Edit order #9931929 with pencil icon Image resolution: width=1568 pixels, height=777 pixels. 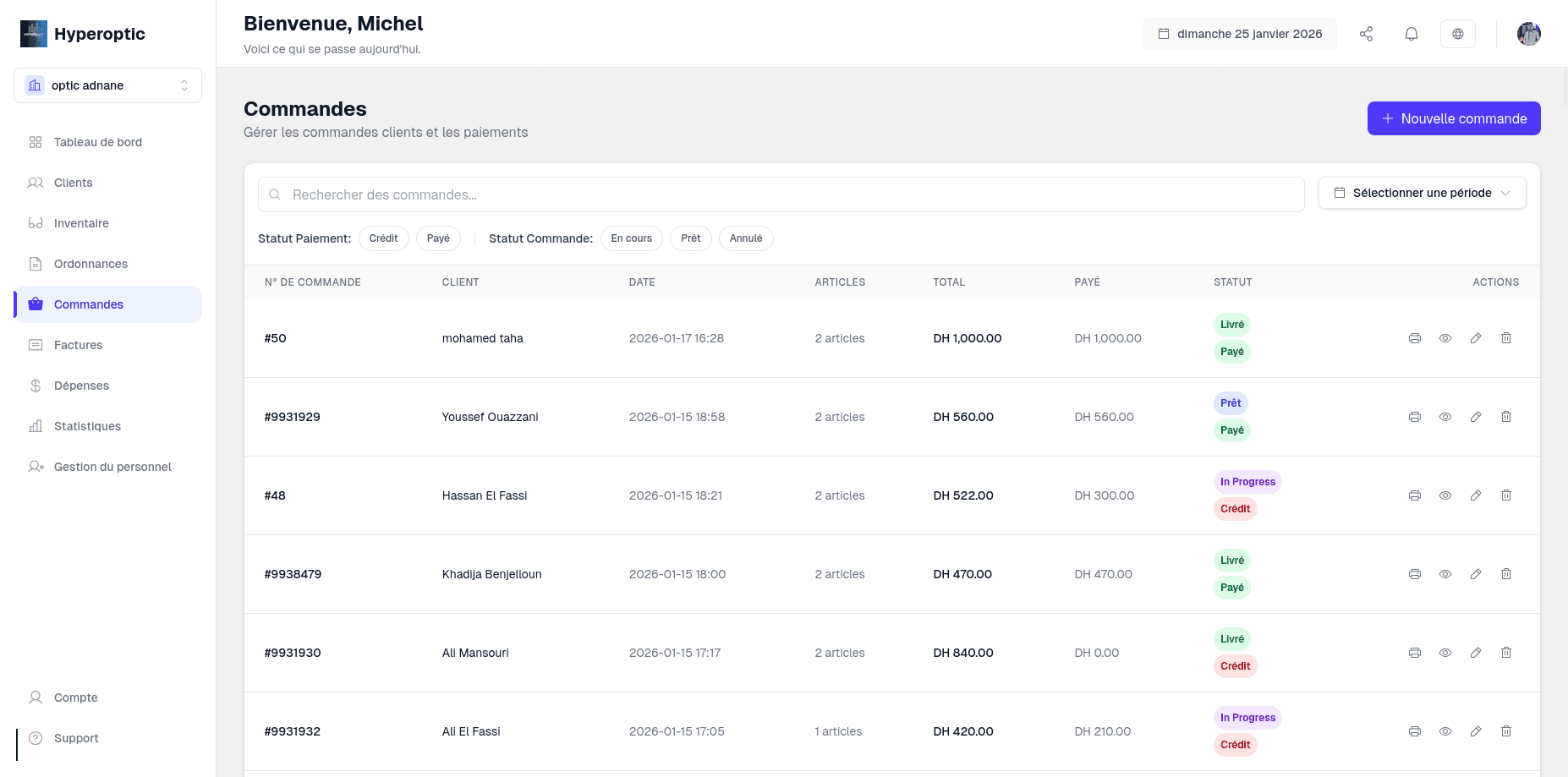1476,417
